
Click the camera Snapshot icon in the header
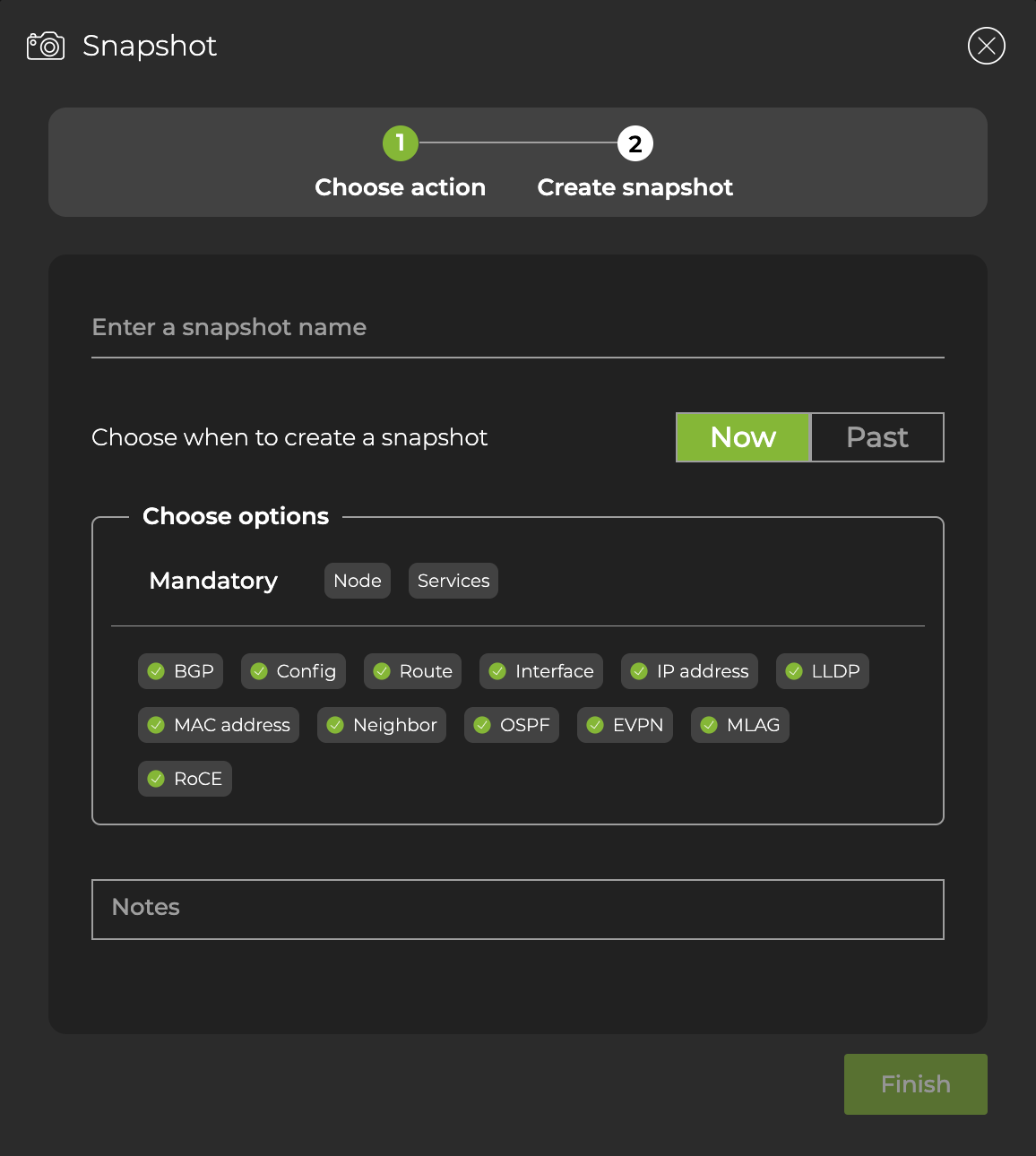click(45, 46)
